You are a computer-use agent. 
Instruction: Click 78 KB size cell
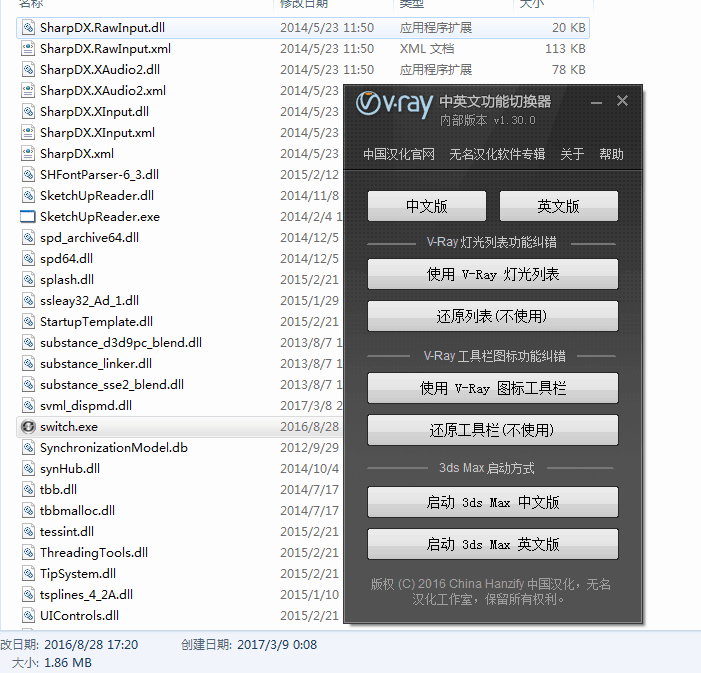click(569, 70)
